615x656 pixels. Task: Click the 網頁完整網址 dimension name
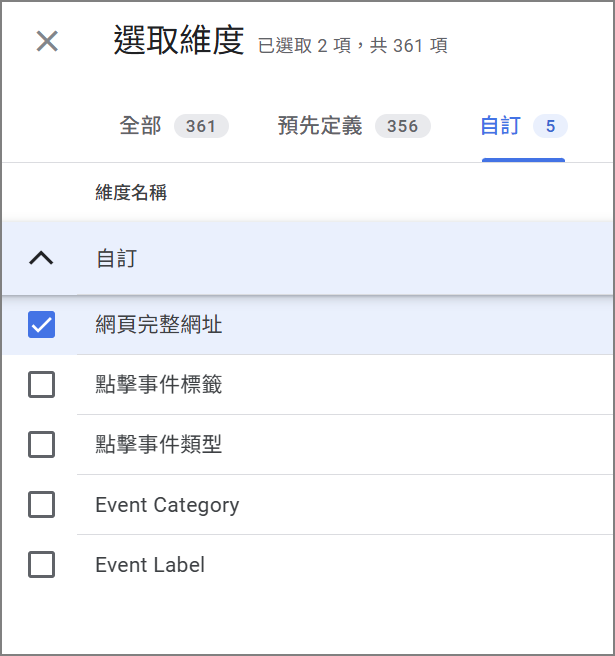tap(158, 325)
